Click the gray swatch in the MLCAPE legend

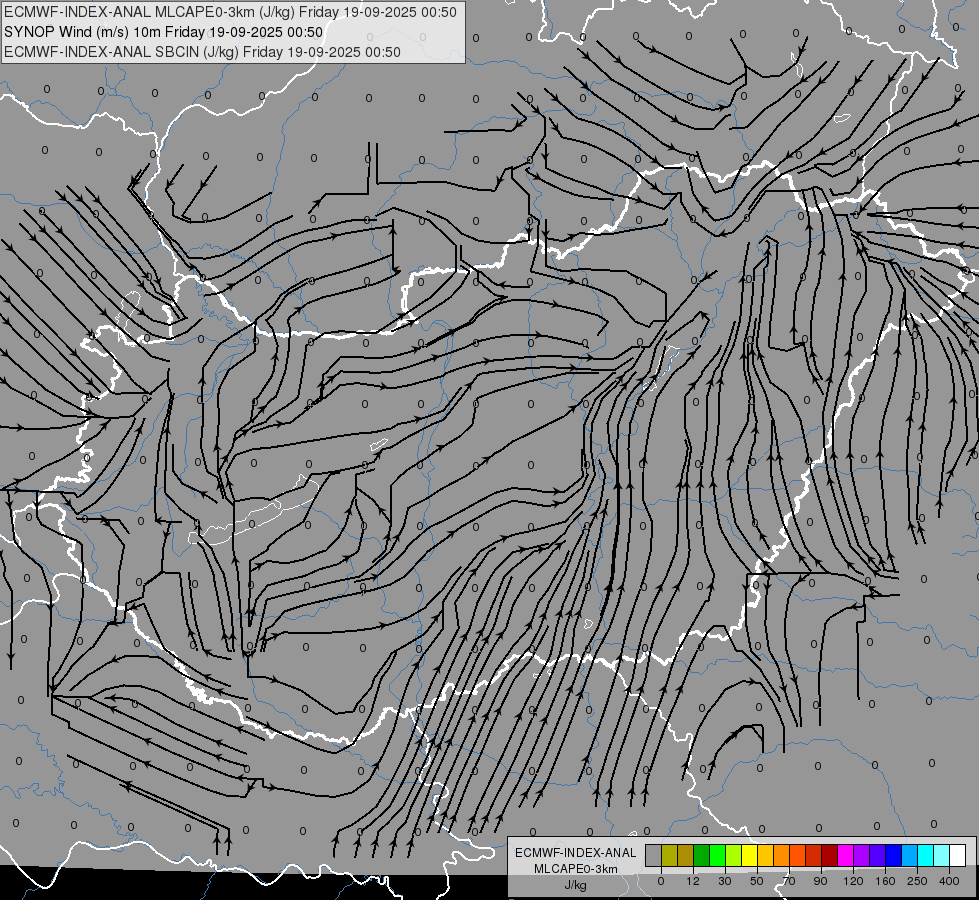654,855
